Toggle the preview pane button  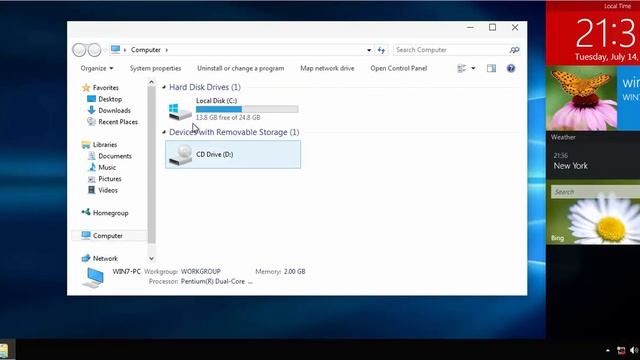tap(491, 68)
